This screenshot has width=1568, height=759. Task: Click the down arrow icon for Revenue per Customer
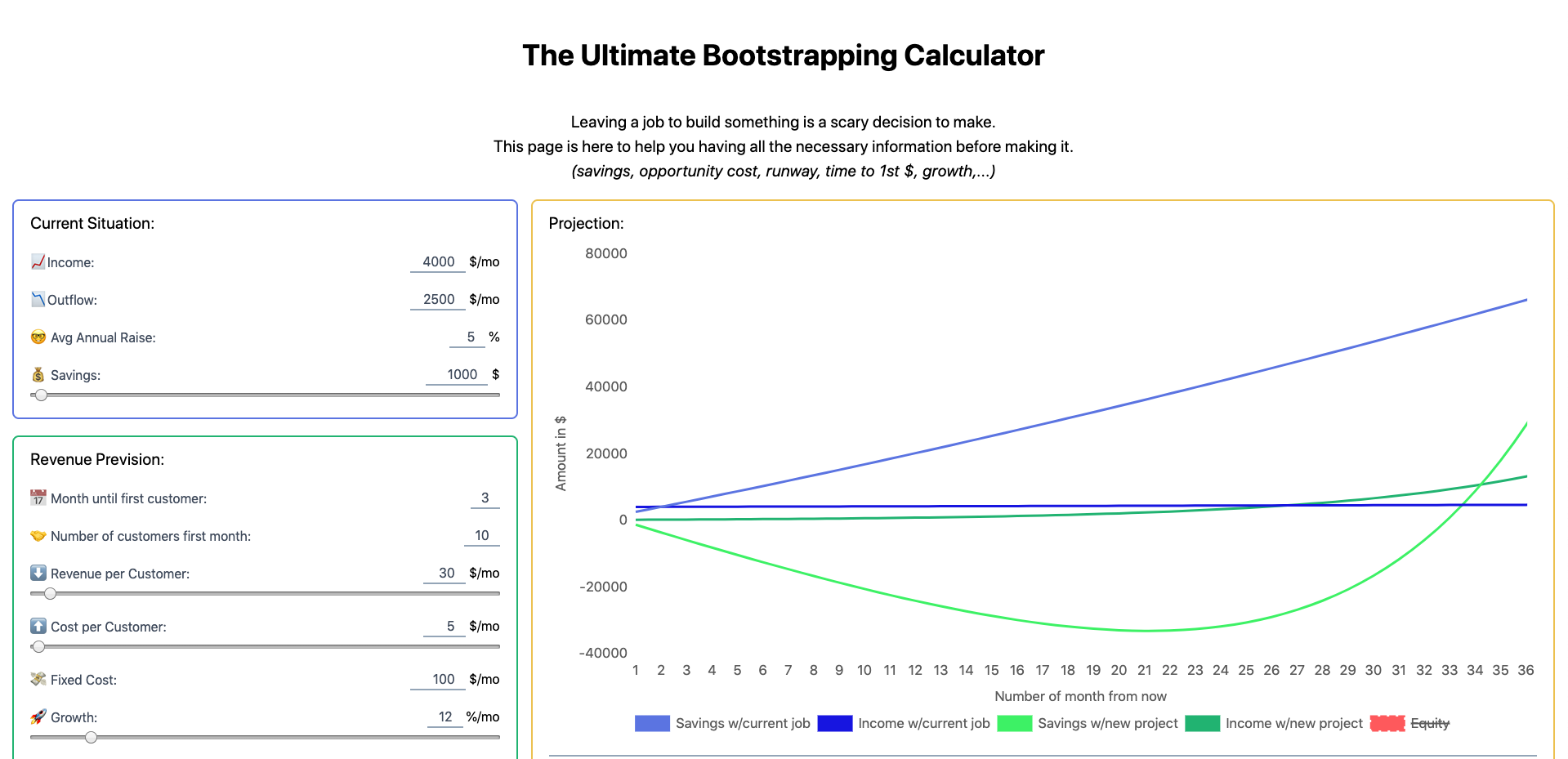(x=38, y=573)
